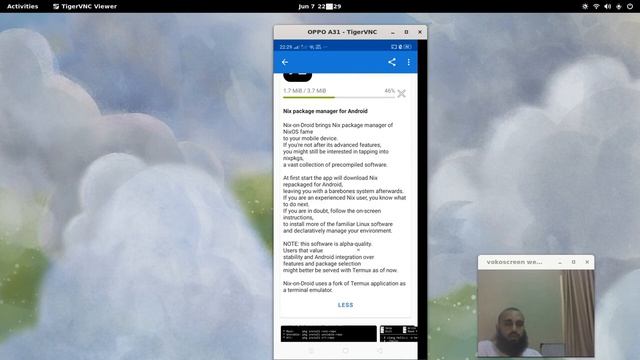Maximize the vokoscreen webcam window
The height and width of the screenshot is (360, 640).
[573, 262]
